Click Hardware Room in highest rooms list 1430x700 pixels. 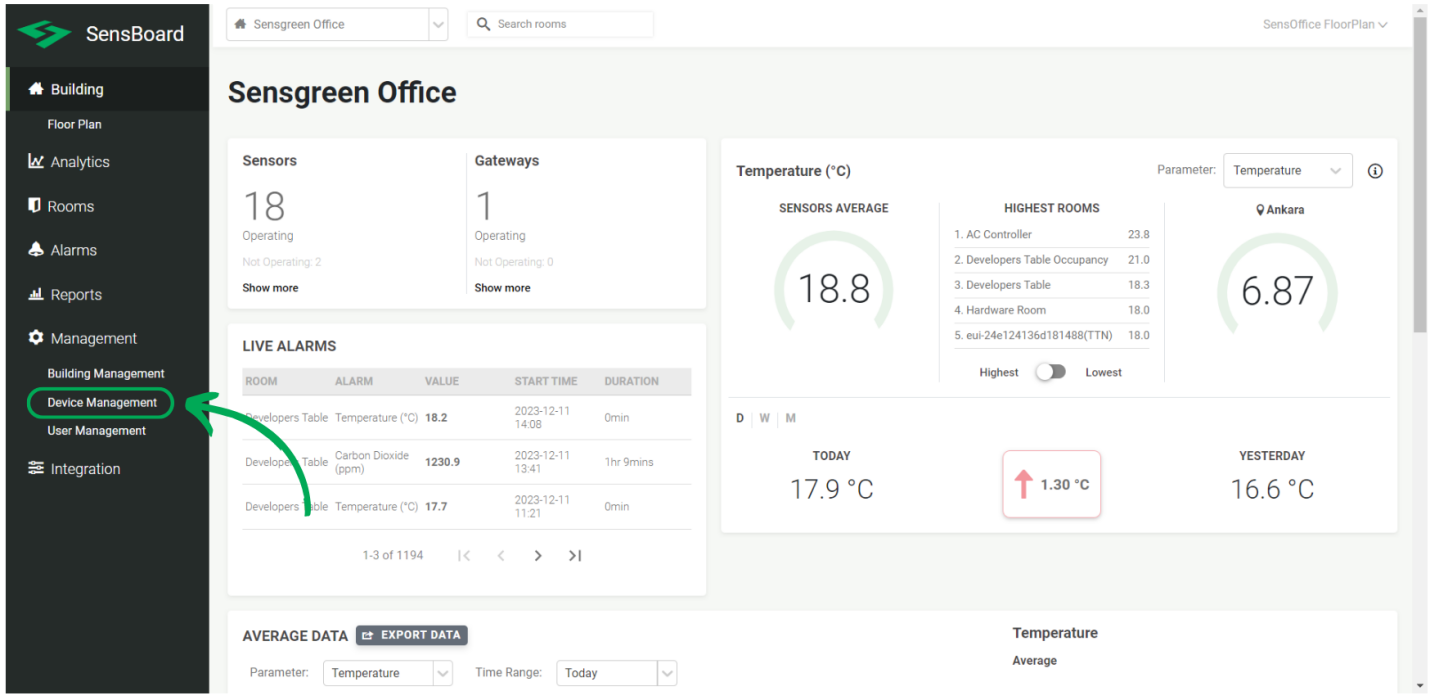(999, 311)
